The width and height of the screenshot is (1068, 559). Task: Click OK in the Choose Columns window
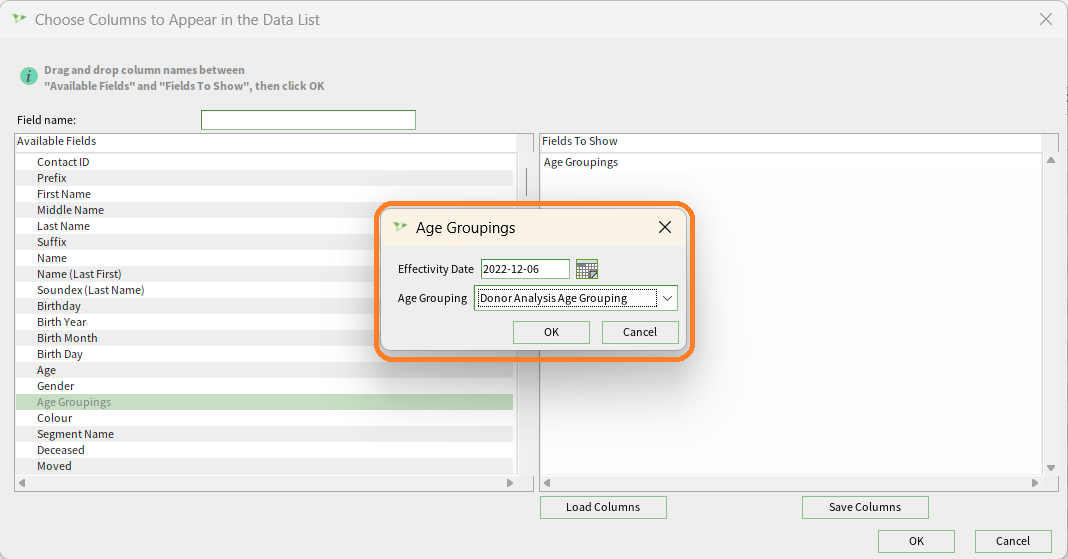coord(916,541)
